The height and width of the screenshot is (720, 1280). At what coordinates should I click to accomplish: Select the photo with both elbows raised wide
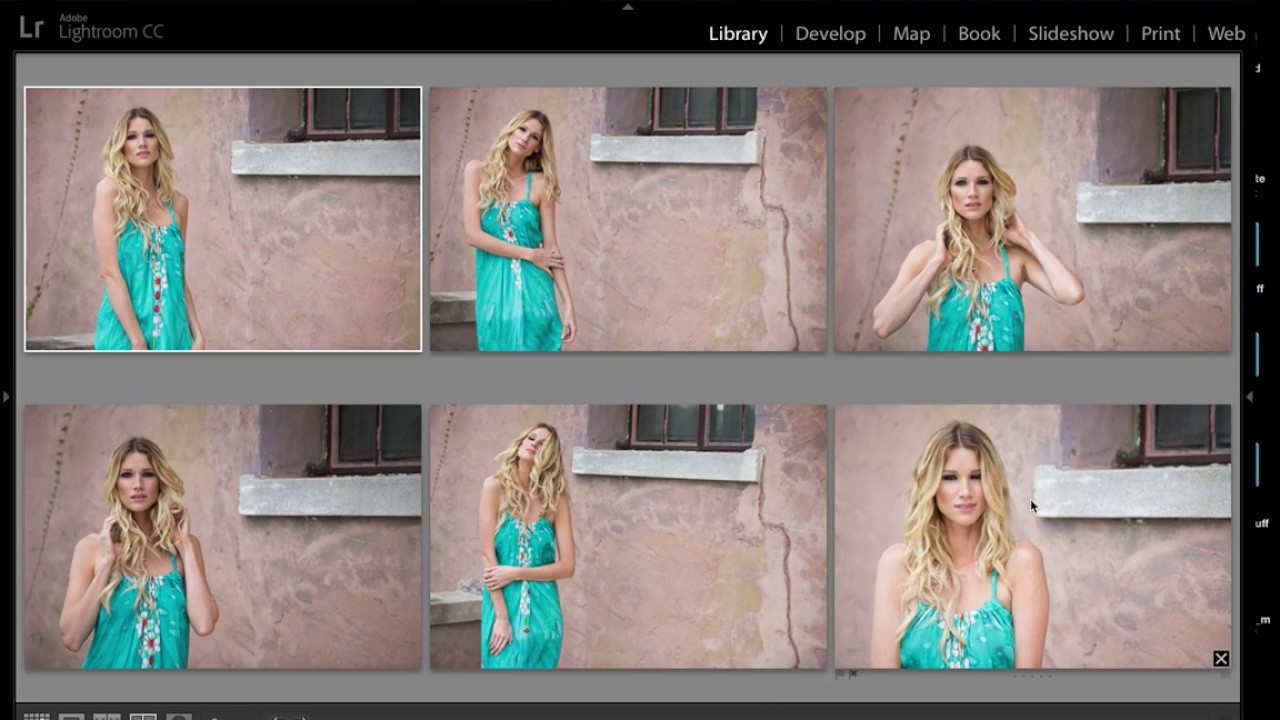coord(1033,219)
